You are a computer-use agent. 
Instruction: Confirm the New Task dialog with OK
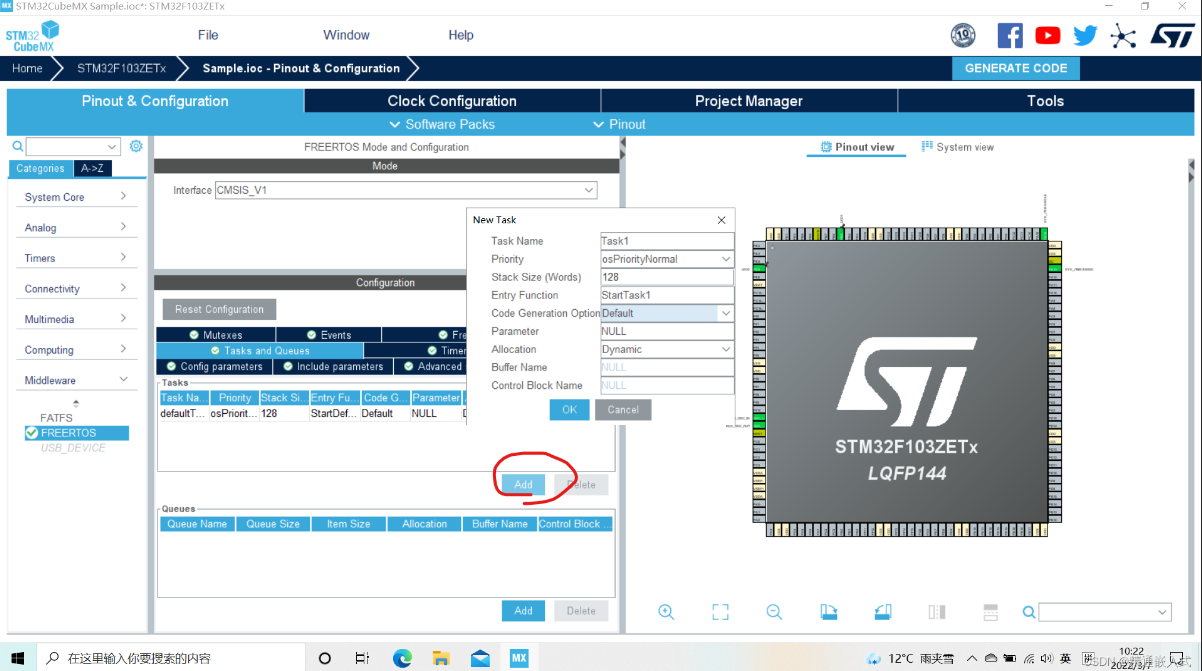(569, 409)
